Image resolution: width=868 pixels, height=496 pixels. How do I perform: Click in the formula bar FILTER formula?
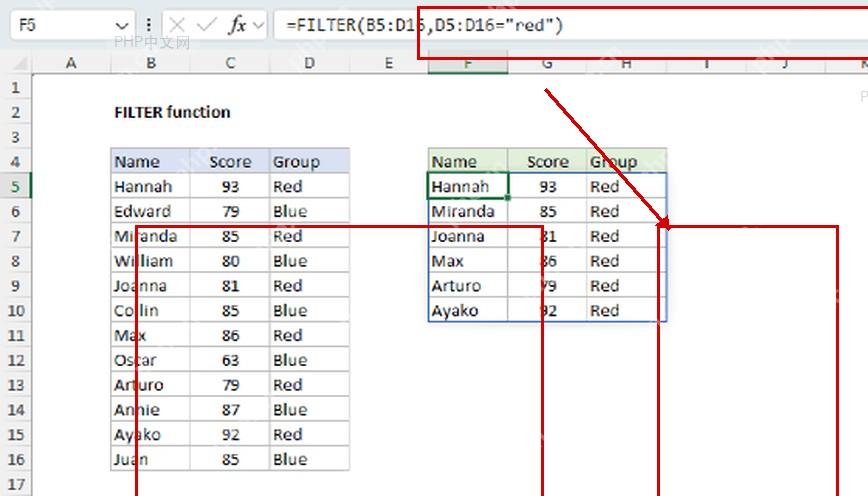click(x=424, y=25)
